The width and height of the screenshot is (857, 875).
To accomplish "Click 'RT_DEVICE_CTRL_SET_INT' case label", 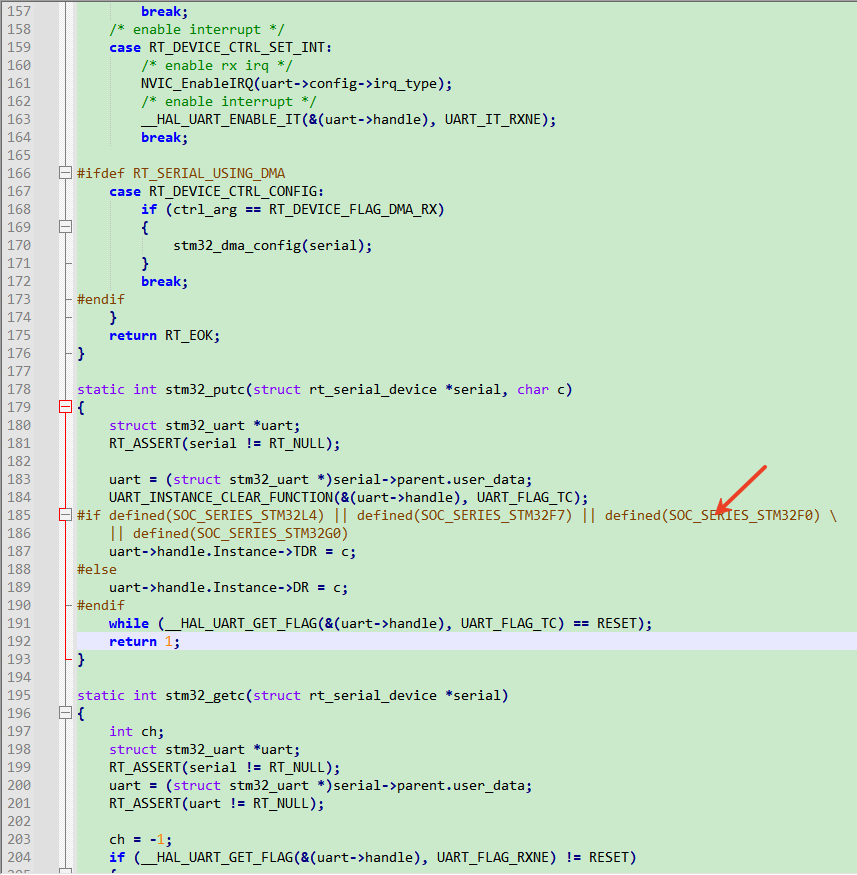I will coord(237,47).
